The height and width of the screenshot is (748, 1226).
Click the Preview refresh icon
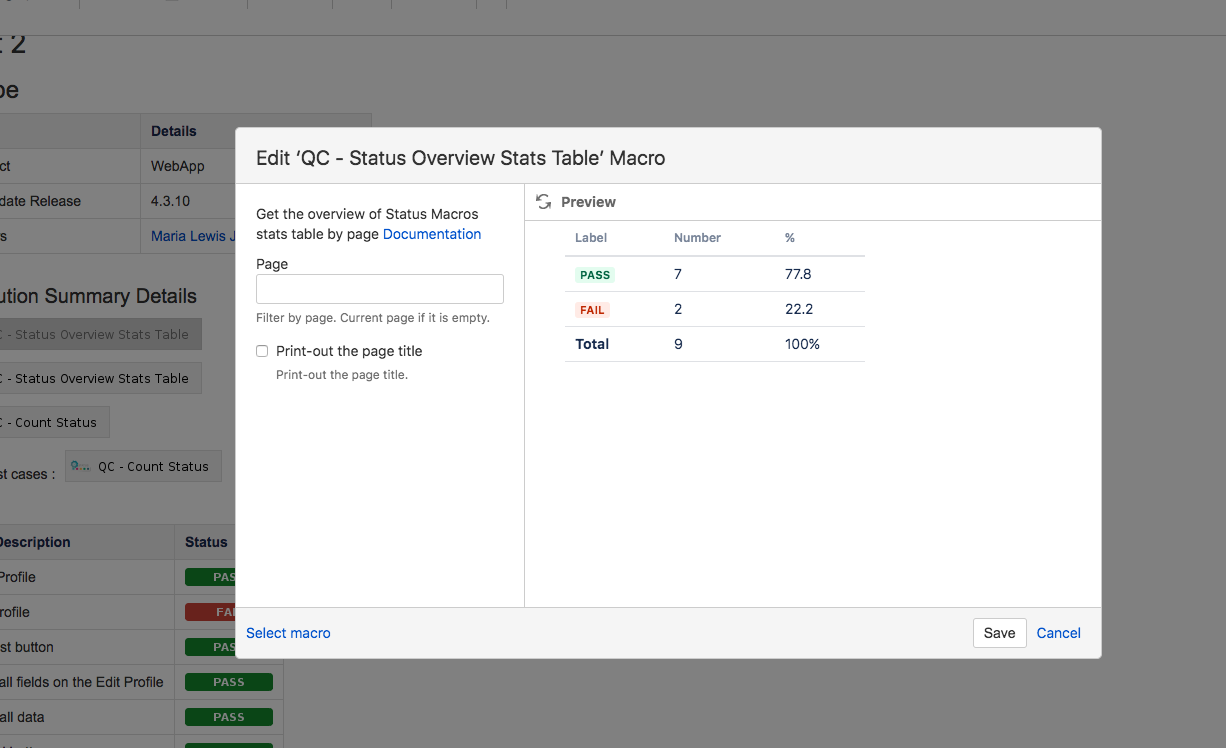point(544,202)
